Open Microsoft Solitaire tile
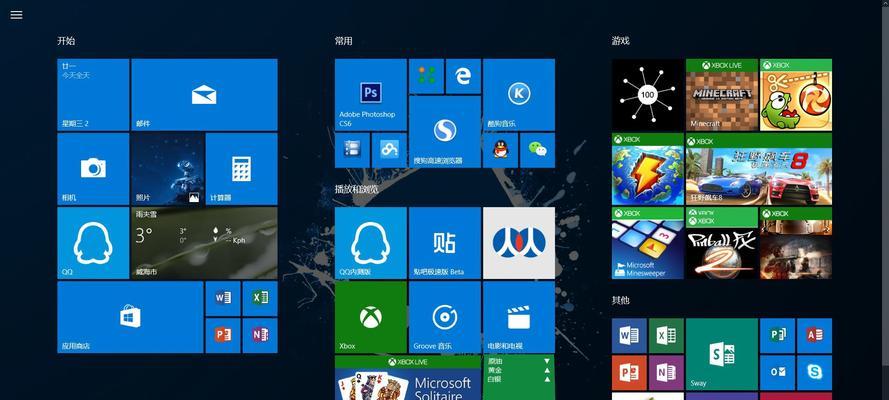This screenshot has width=889, height=400. coord(408,378)
